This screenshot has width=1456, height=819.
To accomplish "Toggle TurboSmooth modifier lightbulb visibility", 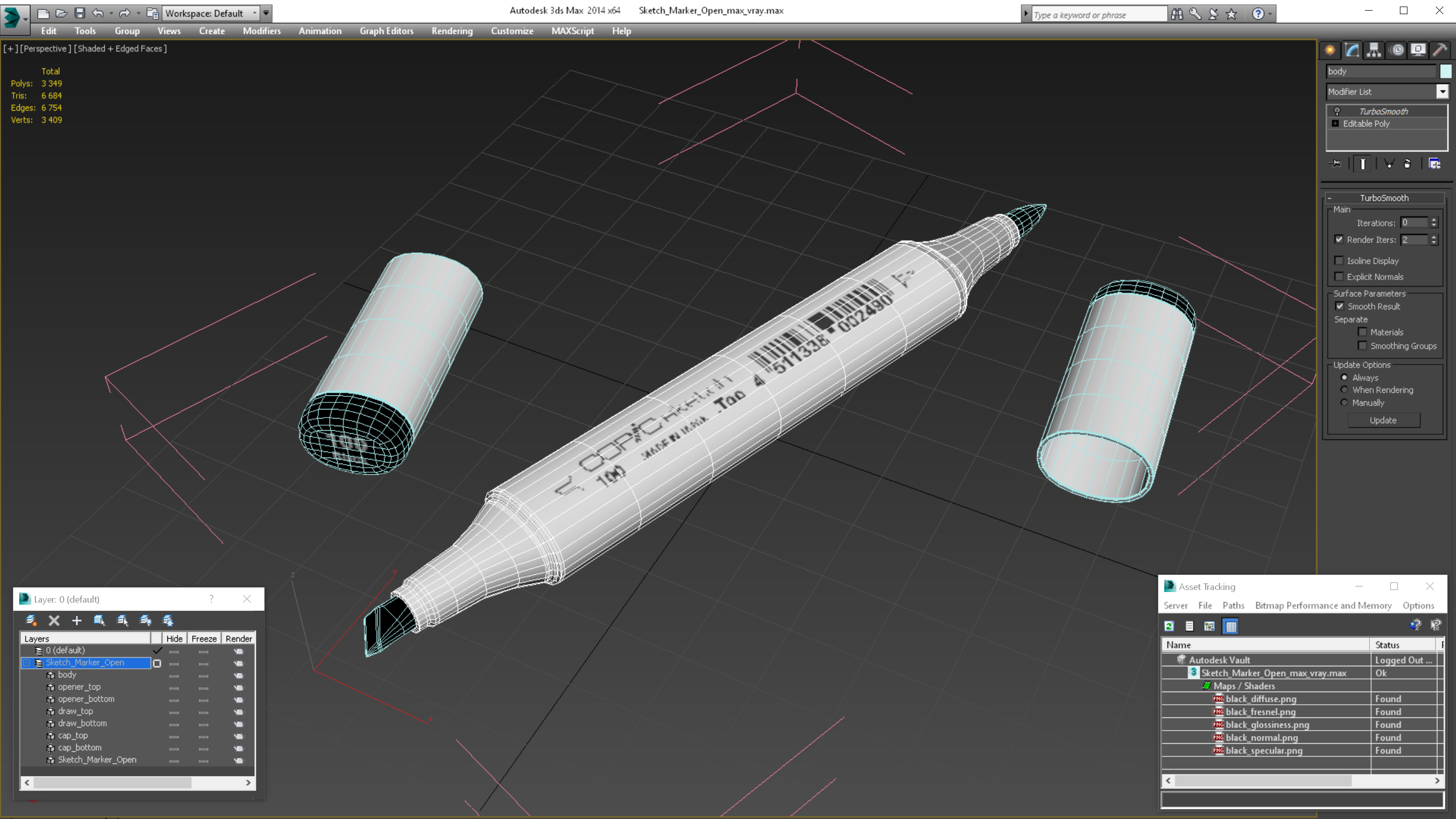I will tap(1337, 111).
